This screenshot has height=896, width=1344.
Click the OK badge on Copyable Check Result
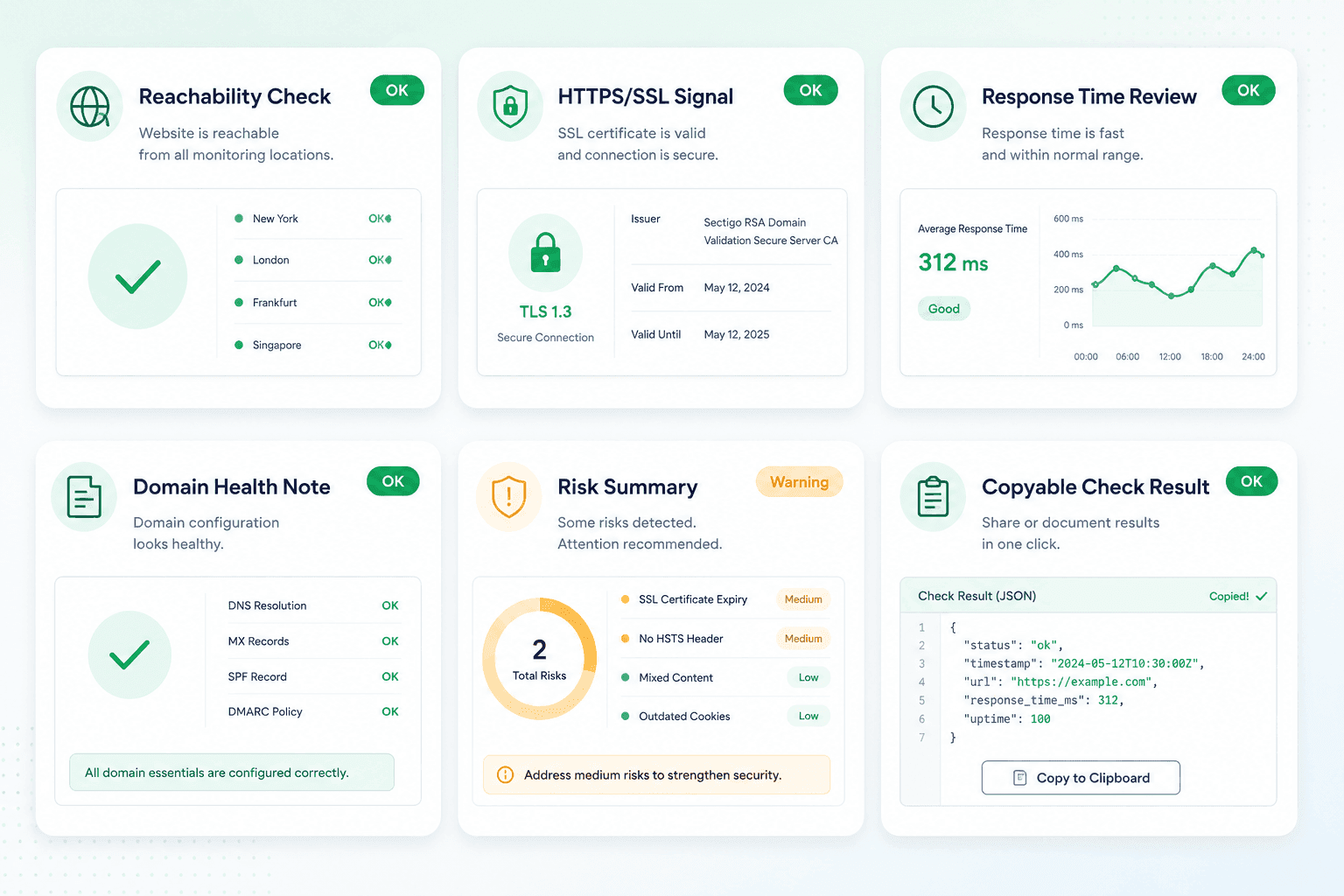tap(1252, 481)
